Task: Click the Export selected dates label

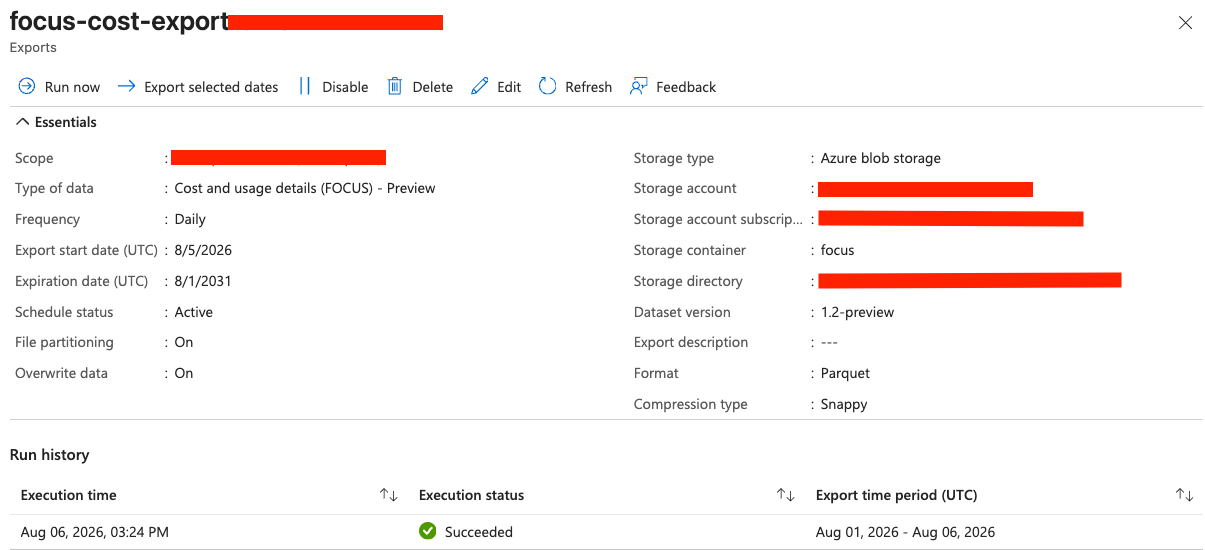Action: (211, 87)
